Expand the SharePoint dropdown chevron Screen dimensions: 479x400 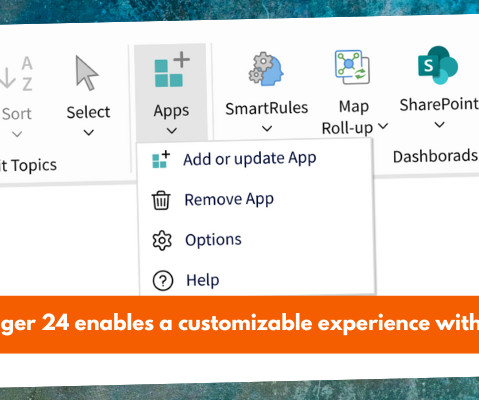(x=440, y=125)
